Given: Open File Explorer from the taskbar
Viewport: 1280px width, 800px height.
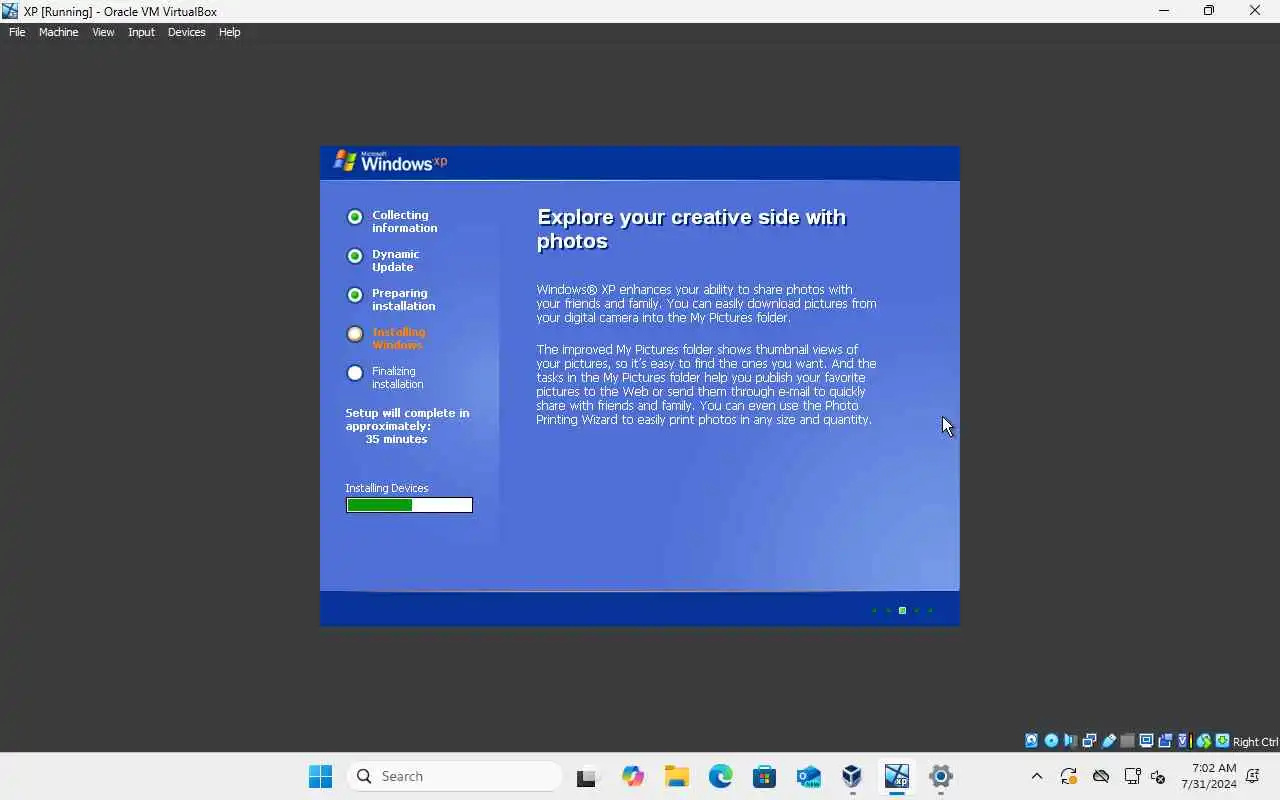Looking at the screenshot, I should click(677, 776).
